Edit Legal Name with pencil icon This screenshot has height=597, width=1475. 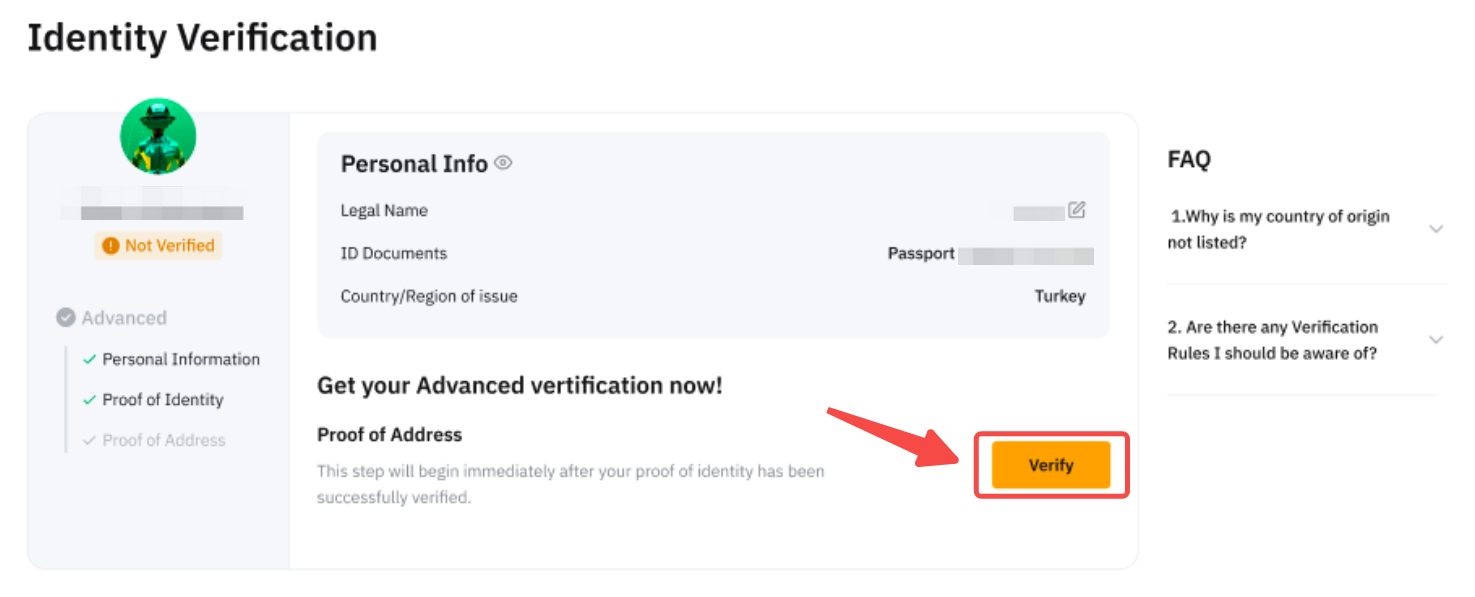(1076, 210)
